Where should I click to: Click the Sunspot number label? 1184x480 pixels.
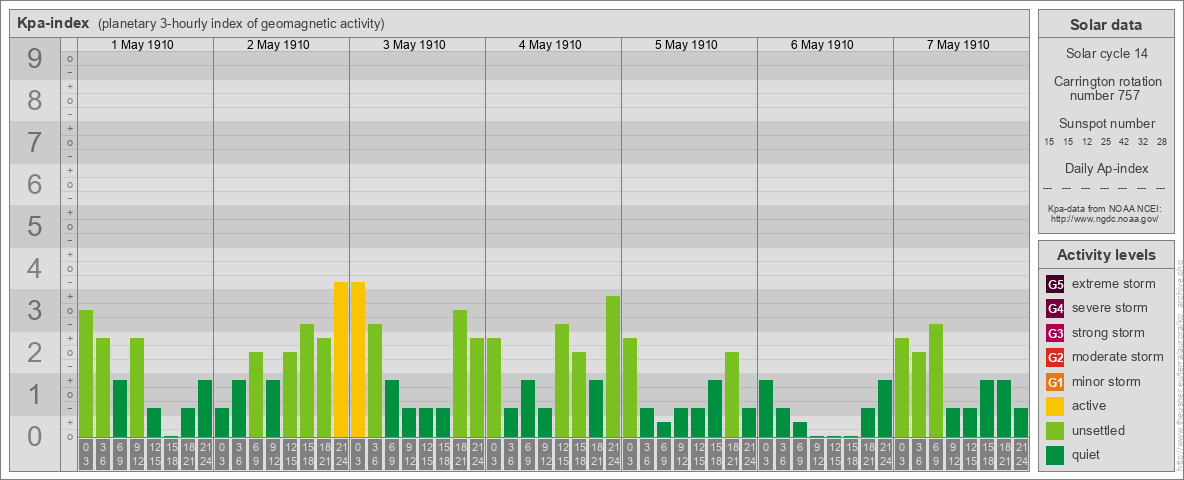click(1106, 124)
